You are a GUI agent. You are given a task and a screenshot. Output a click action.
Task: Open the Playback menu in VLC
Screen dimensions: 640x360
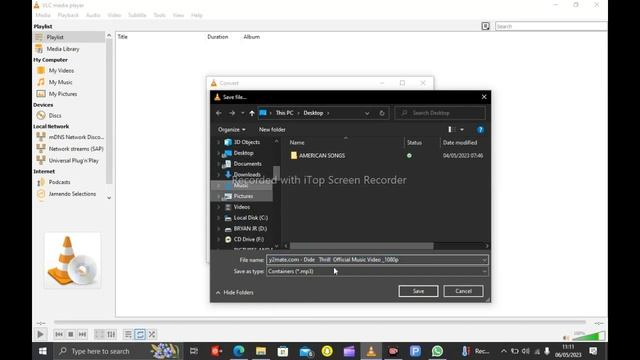click(x=68, y=15)
